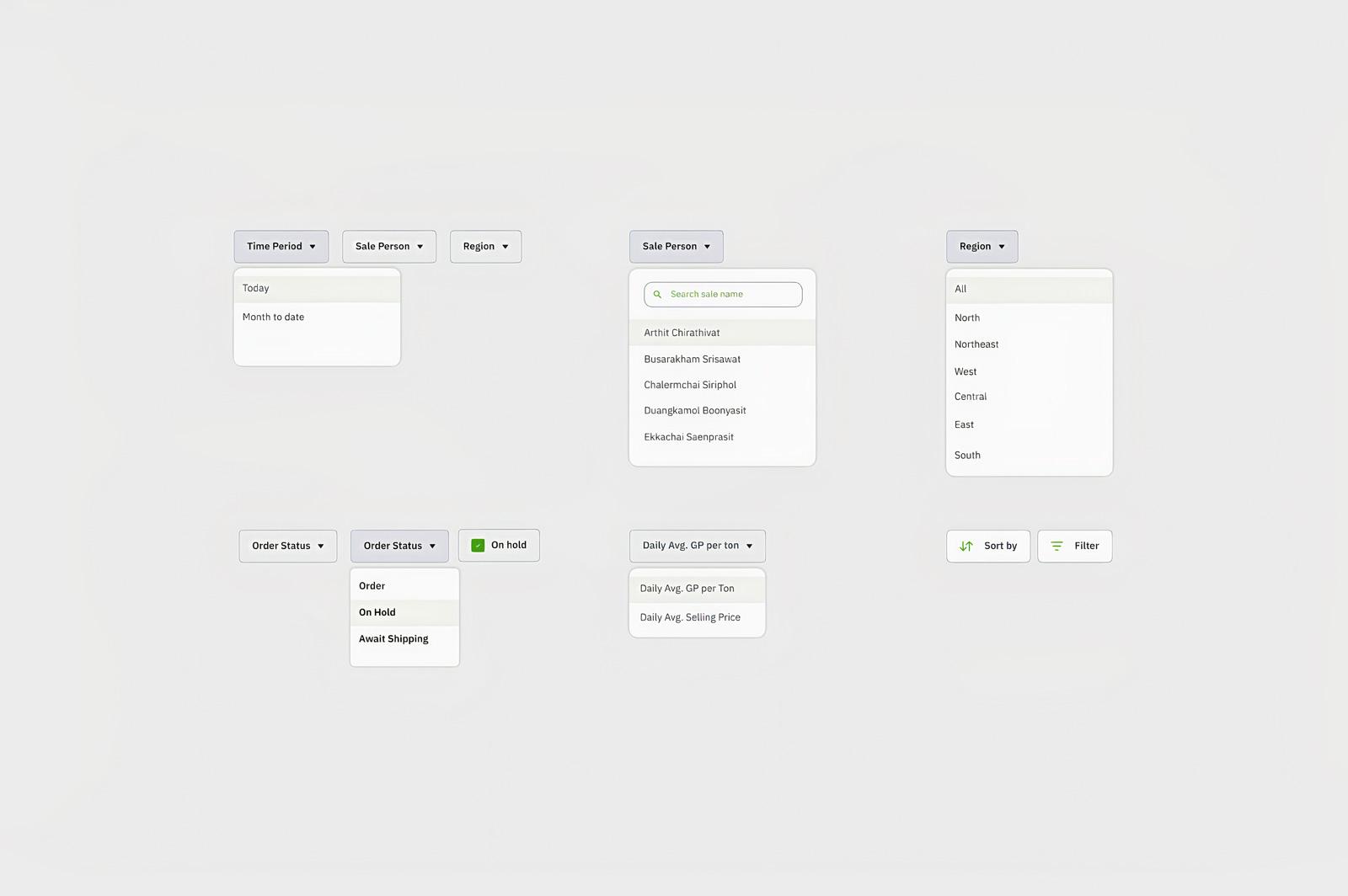Select Busarakham Srisawat from the list
Image resolution: width=1348 pixels, height=896 pixels.
coord(722,359)
